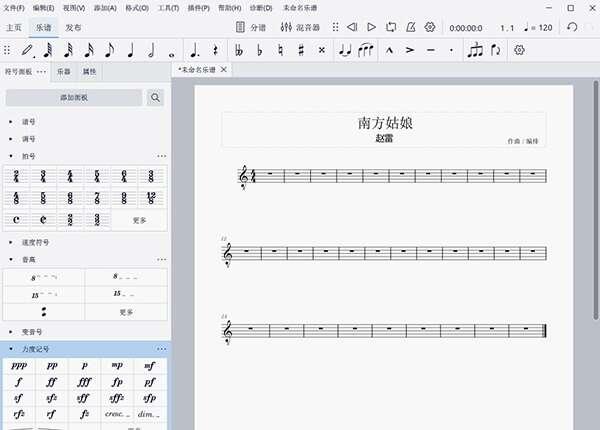600x430 pixels.
Task: Click 更多 under time signatures
Action: click(x=139, y=220)
